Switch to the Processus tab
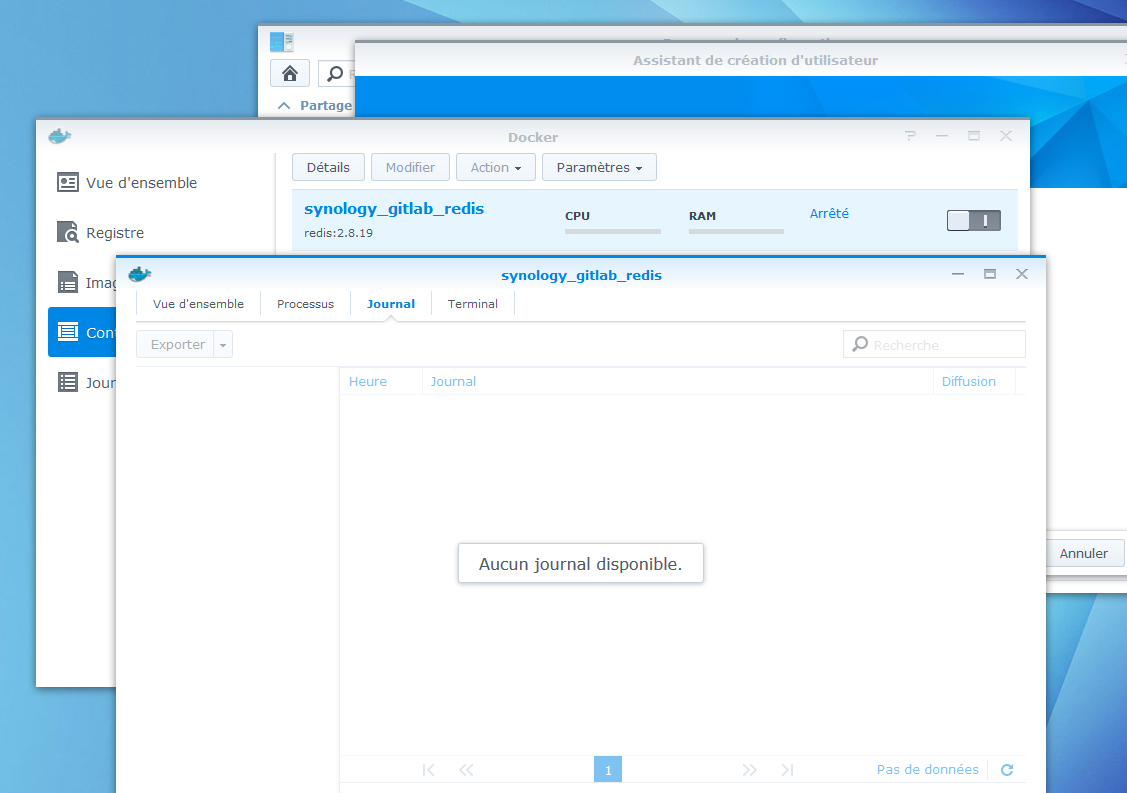 (305, 304)
